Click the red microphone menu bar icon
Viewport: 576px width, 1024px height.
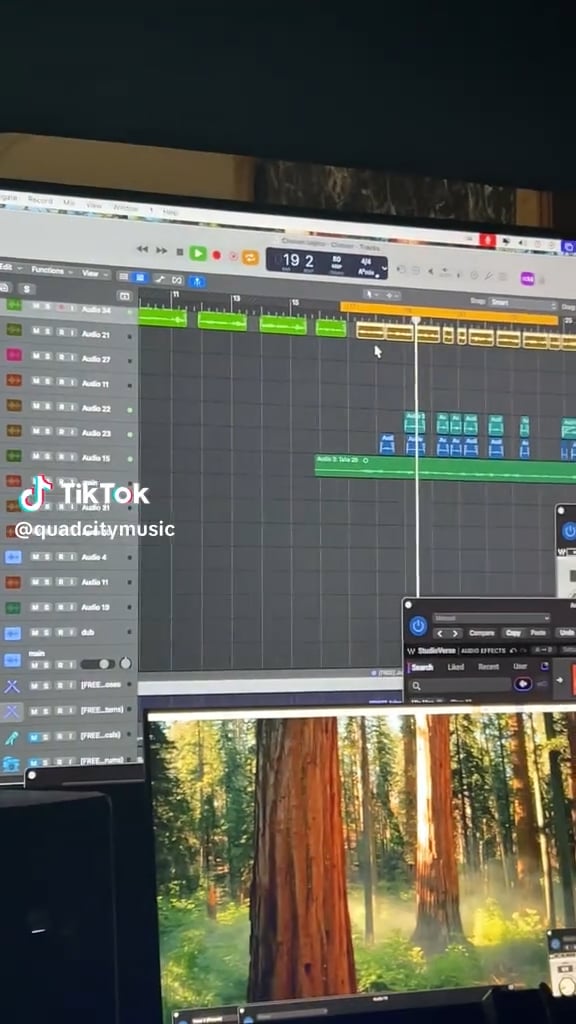[x=487, y=240]
